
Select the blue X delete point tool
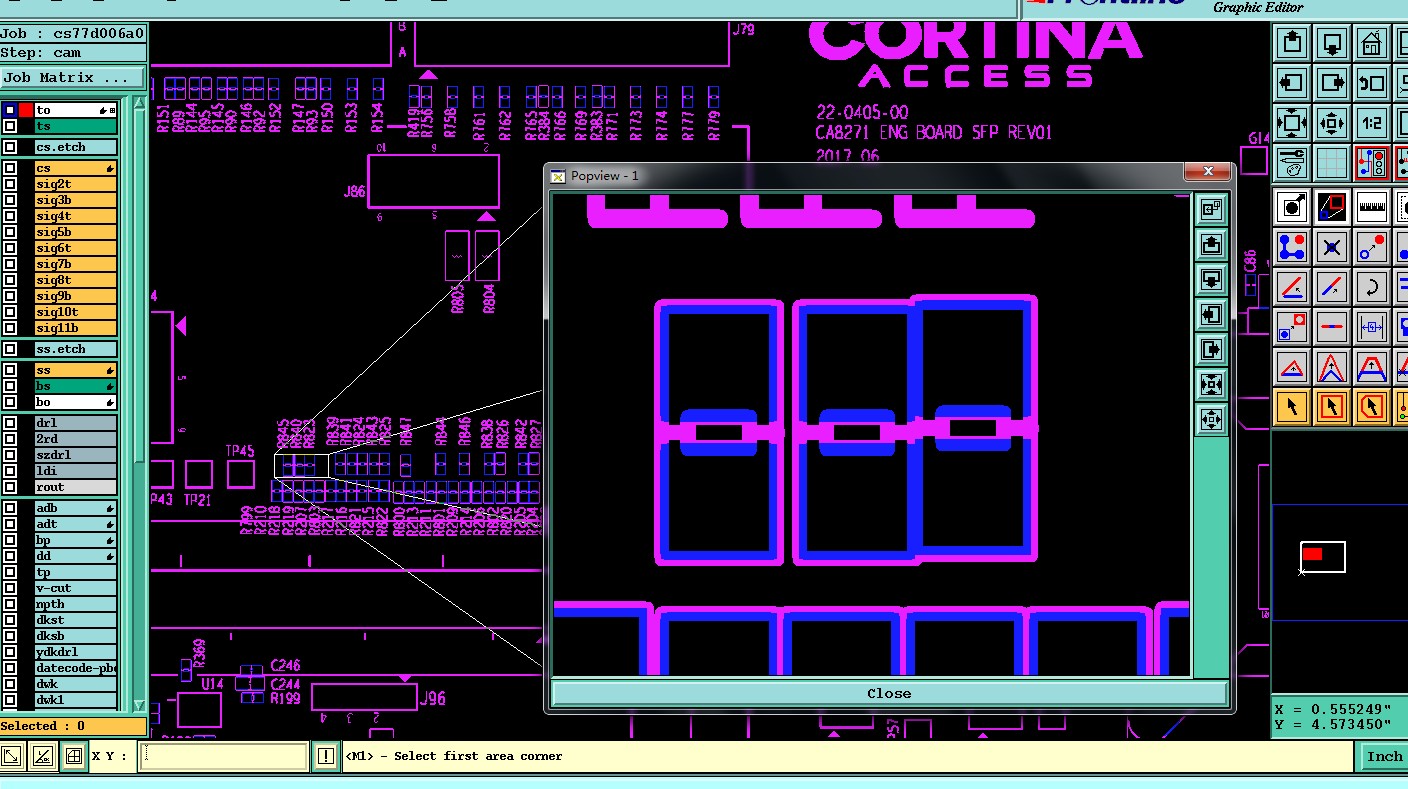click(x=1332, y=247)
